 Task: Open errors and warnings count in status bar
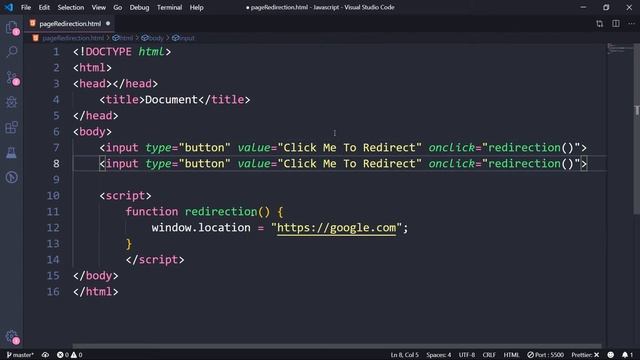(x=70, y=355)
